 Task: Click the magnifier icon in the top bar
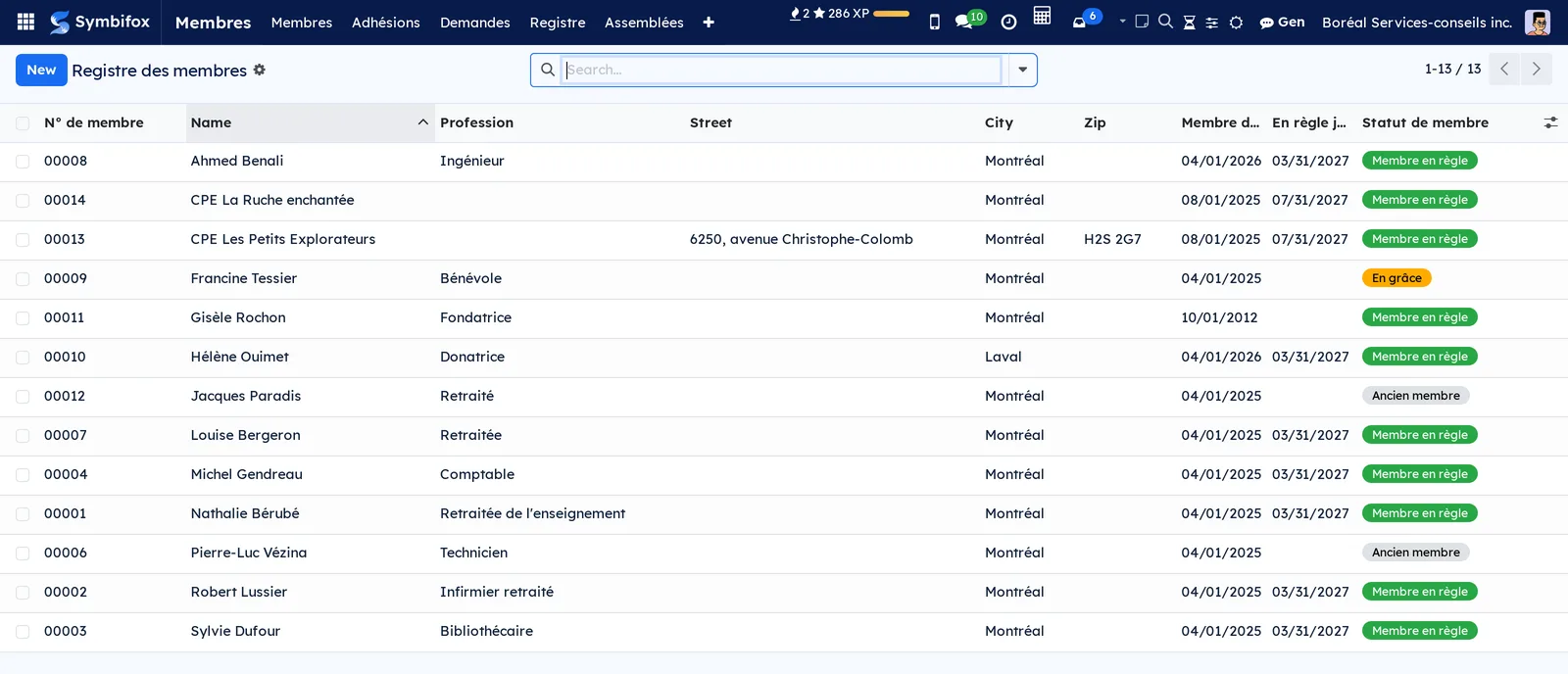tap(1165, 22)
